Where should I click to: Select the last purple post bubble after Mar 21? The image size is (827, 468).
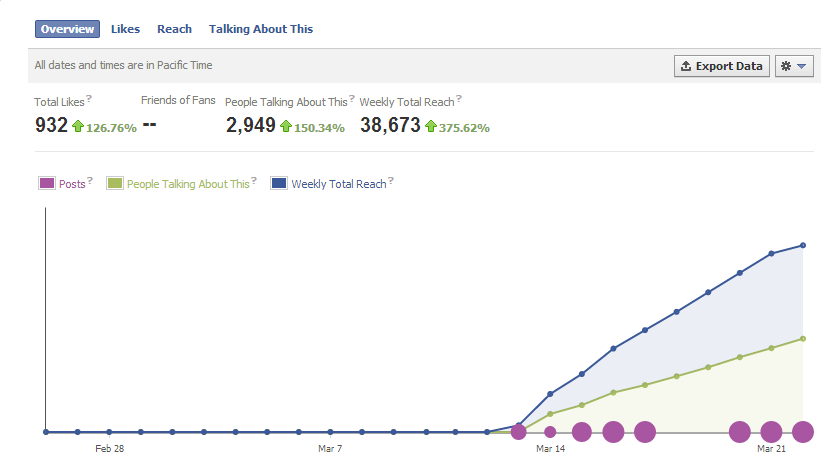click(x=803, y=432)
